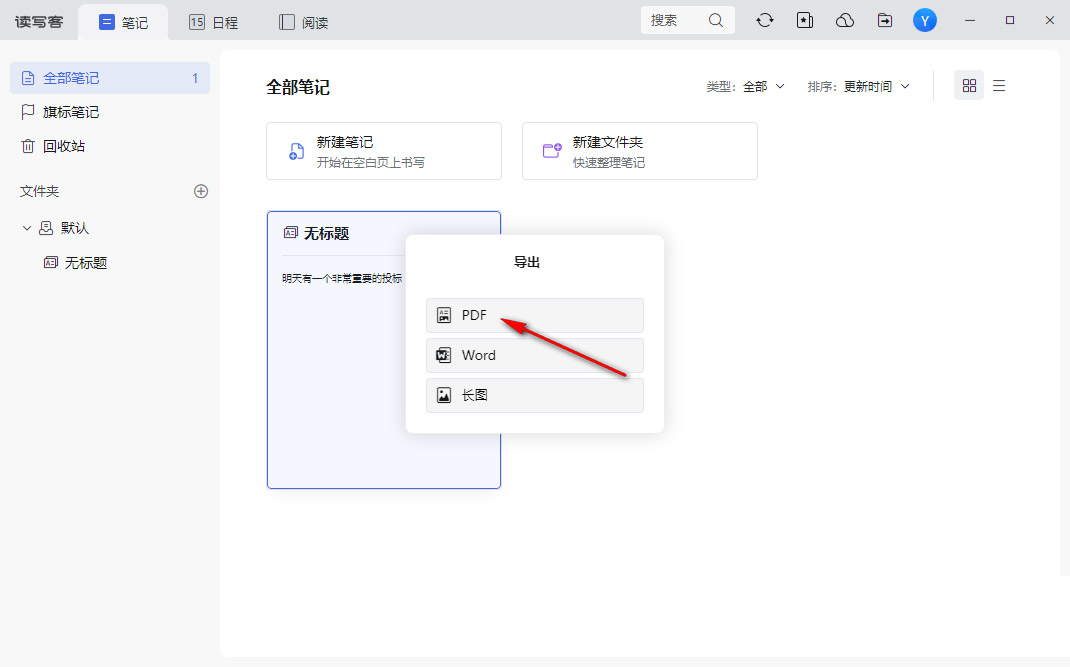Click the PDF file icon in export menu
This screenshot has height=667, width=1070.
pos(444,315)
